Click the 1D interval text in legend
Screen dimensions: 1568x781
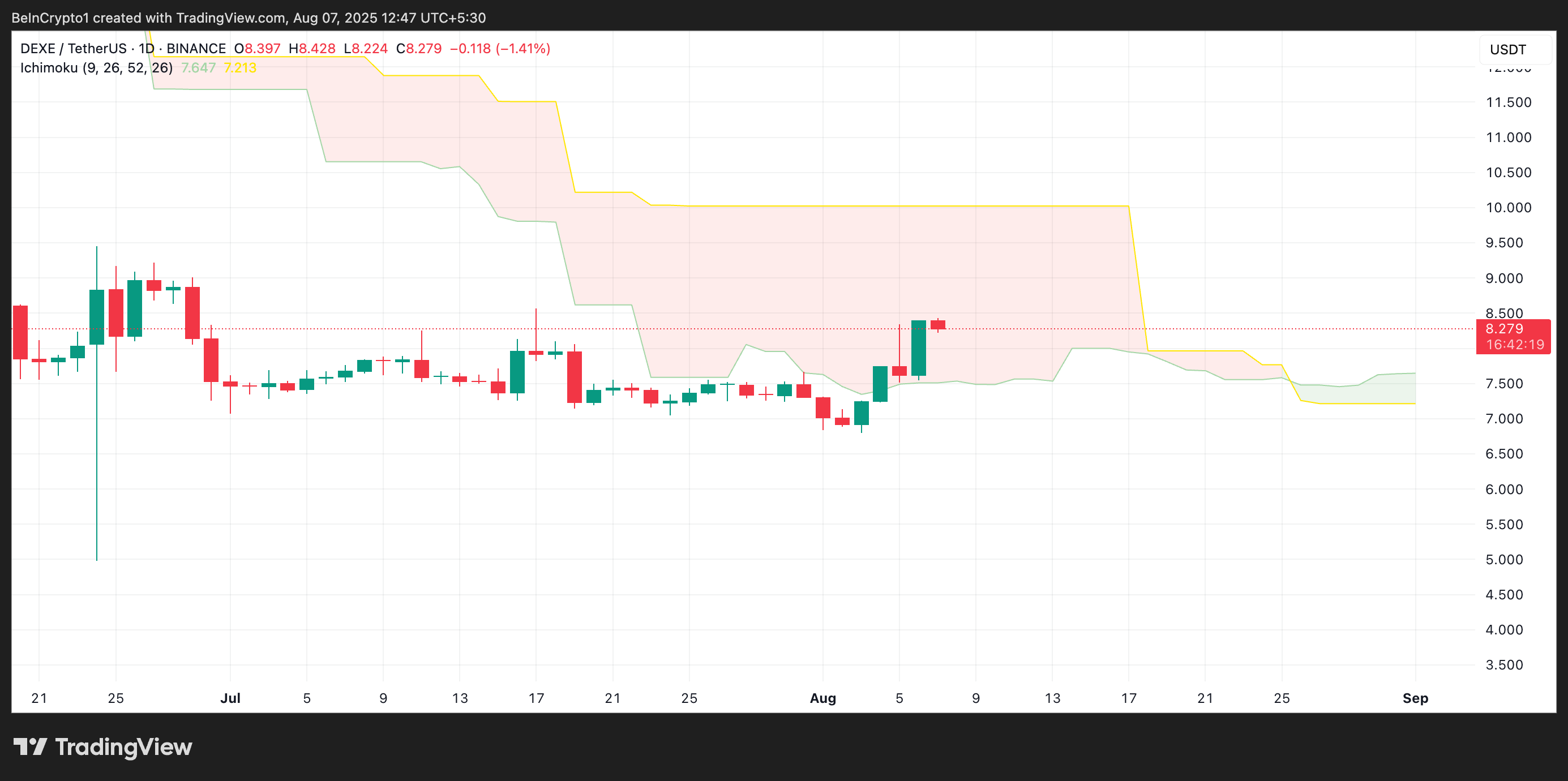[x=146, y=49]
